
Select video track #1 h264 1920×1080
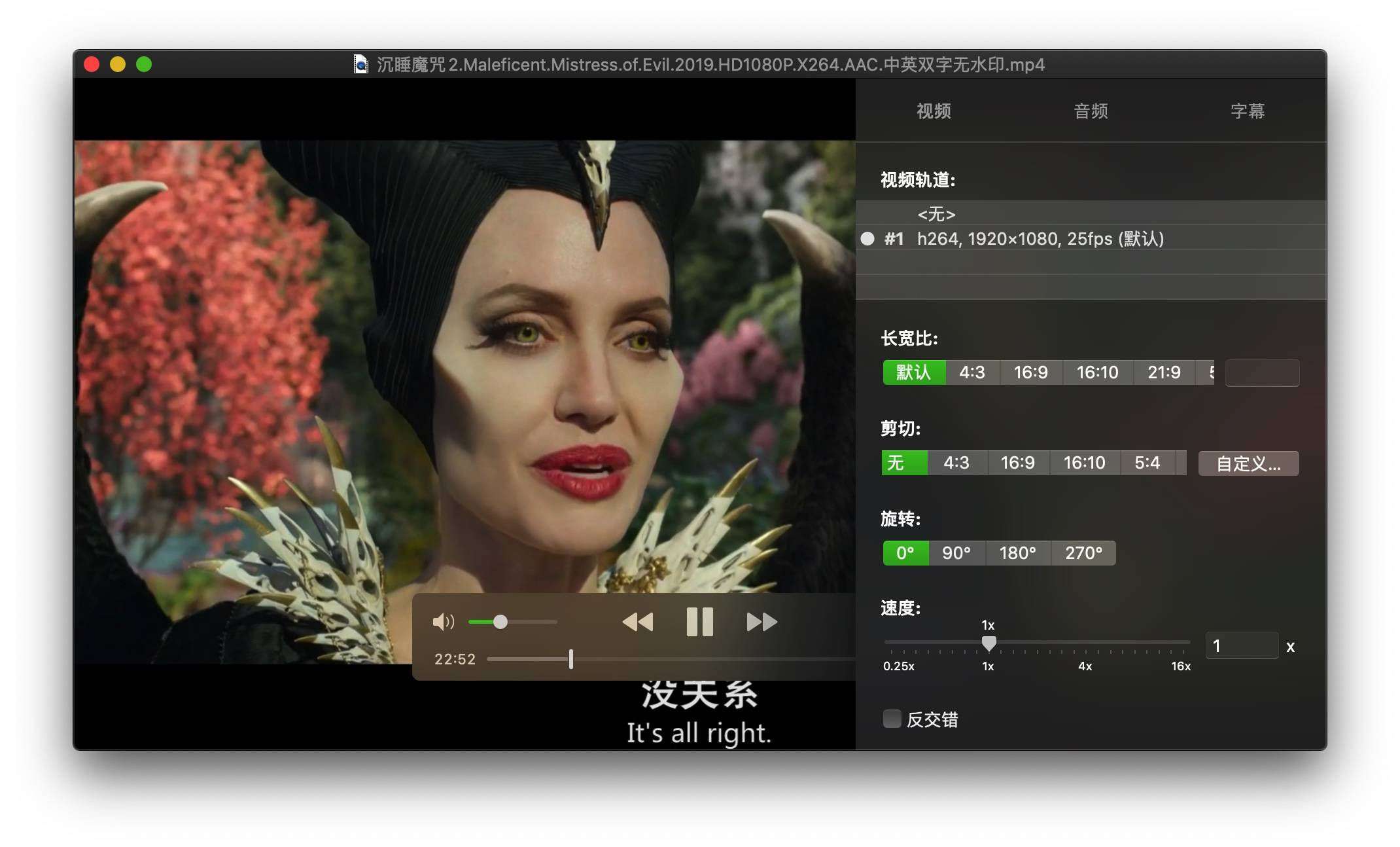click(x=1091, y=238)
